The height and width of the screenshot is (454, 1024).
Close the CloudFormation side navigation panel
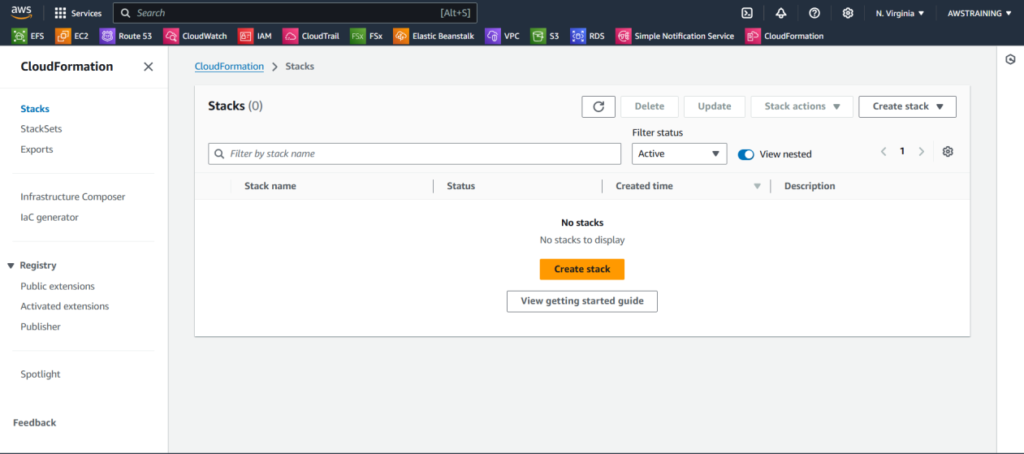click(148, 67)
